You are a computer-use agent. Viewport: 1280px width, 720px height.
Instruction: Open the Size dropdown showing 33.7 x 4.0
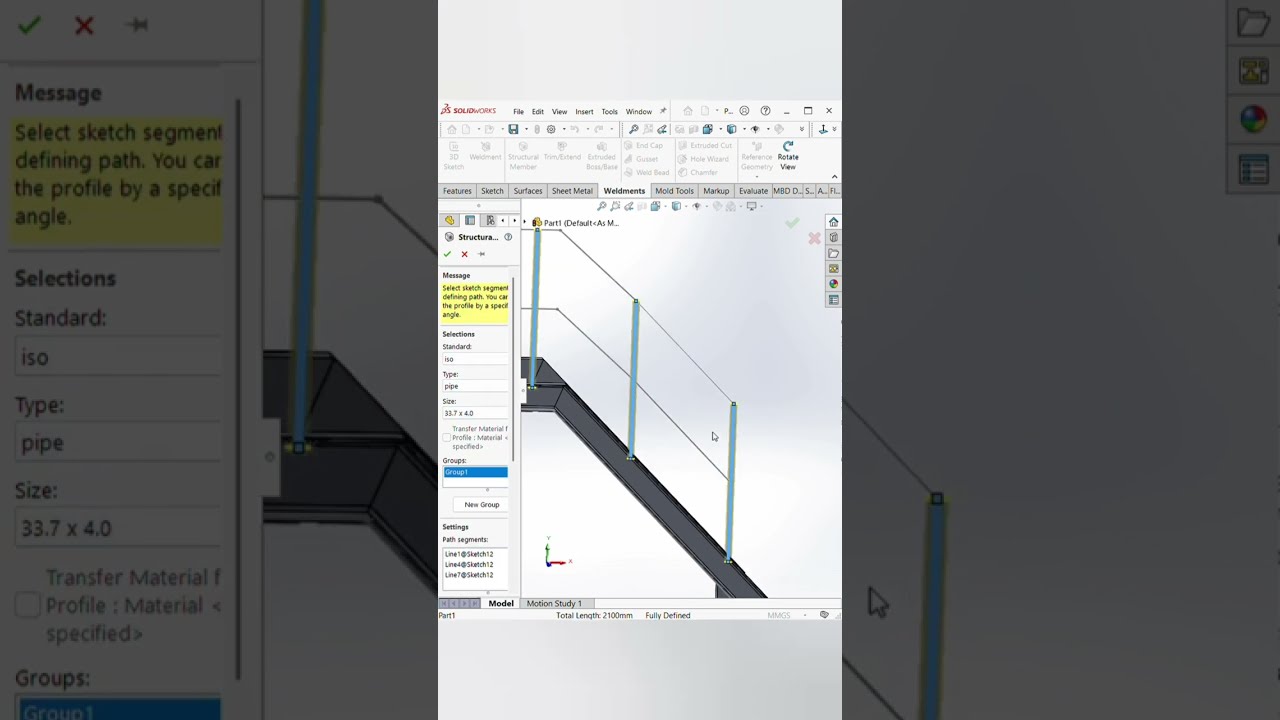click(476, 413)
